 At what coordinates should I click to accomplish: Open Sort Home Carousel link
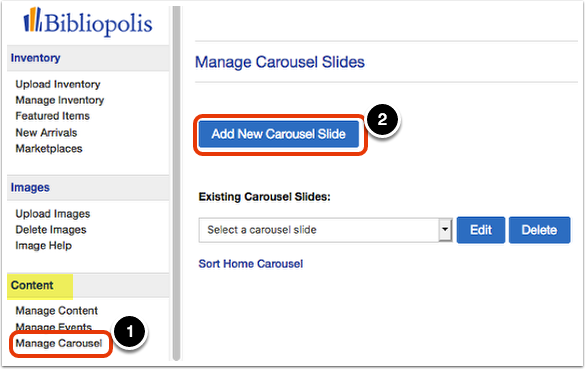point(251,264)
